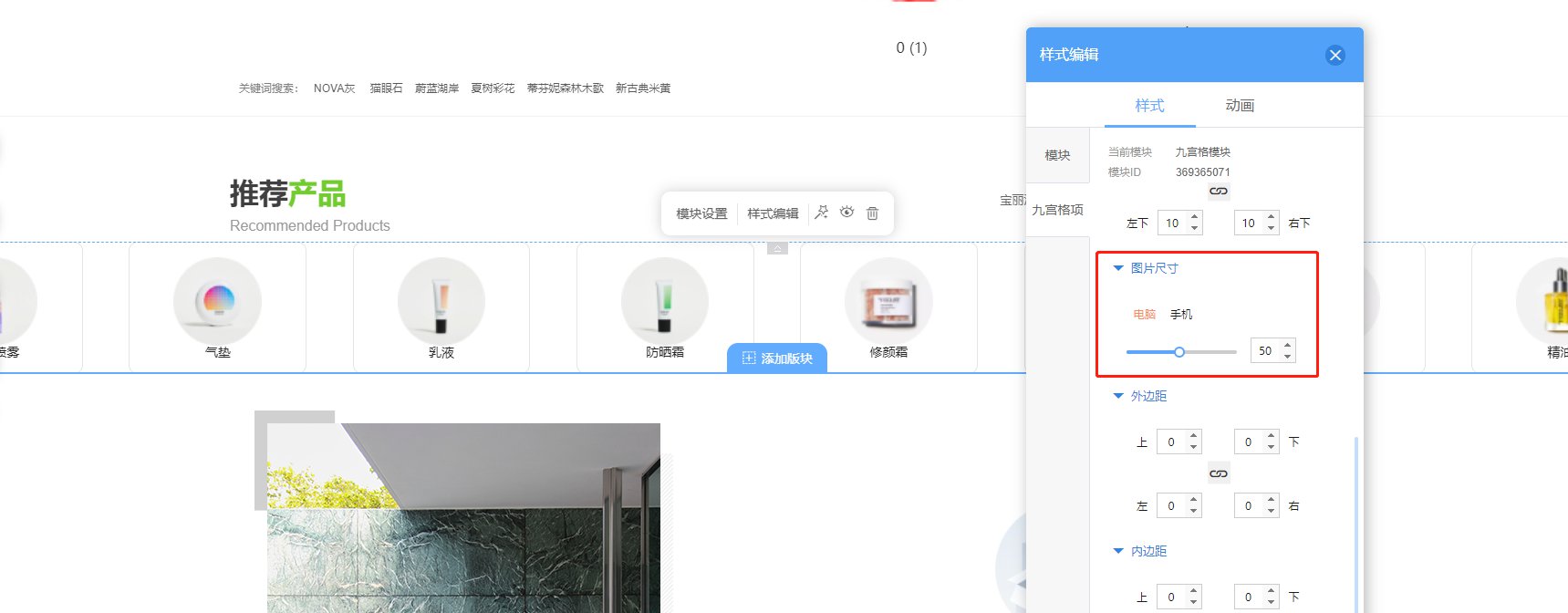The image size is (1568, 613).
Task: Select the 气垫 product thumbnail
Action: coord(217,302)
